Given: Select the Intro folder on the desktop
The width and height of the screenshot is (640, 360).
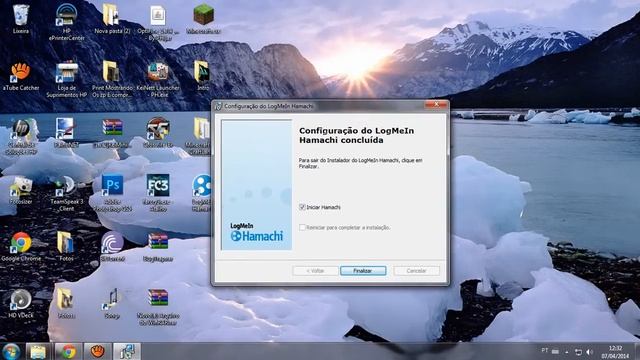Looking at the screenshot, I should click(202, 76).
